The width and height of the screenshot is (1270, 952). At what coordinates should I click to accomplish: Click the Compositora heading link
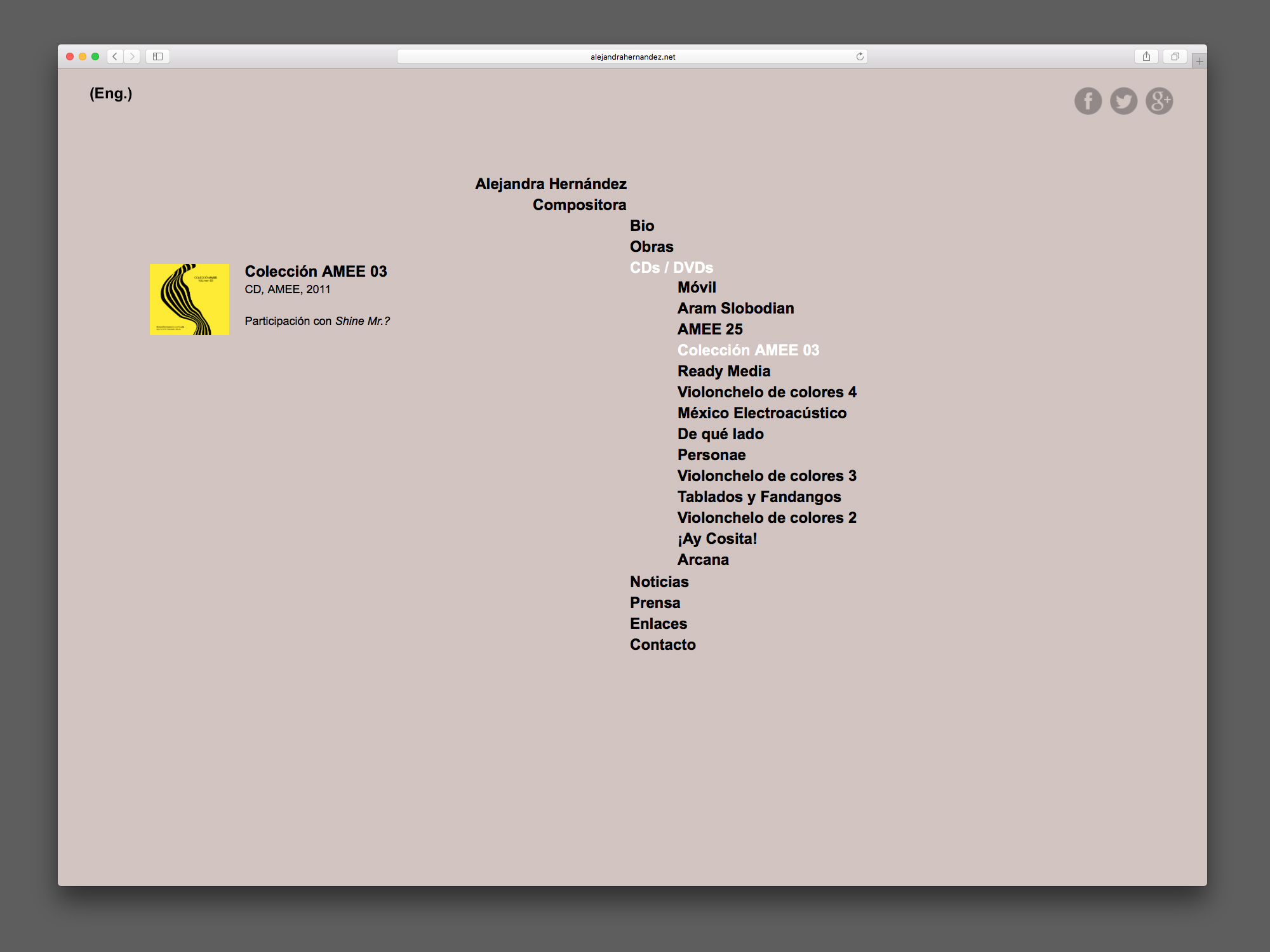point(579,205)
